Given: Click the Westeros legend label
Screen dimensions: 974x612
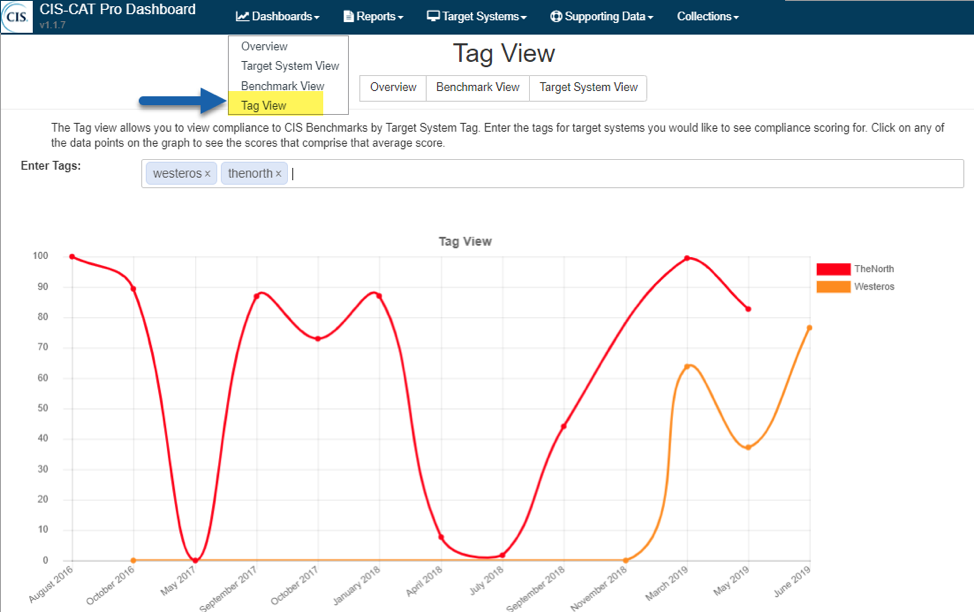Looking at the screenshot, I should coord(874,286).
